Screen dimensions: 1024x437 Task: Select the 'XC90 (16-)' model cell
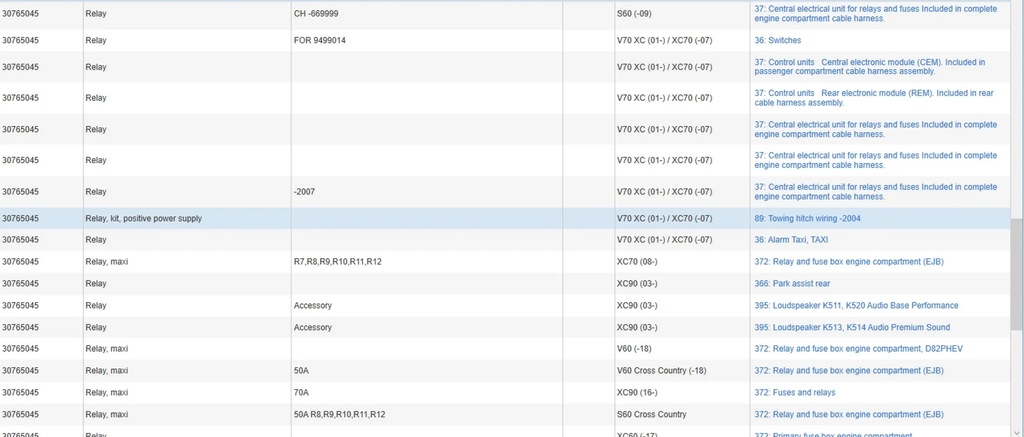[x=682, y=393]
